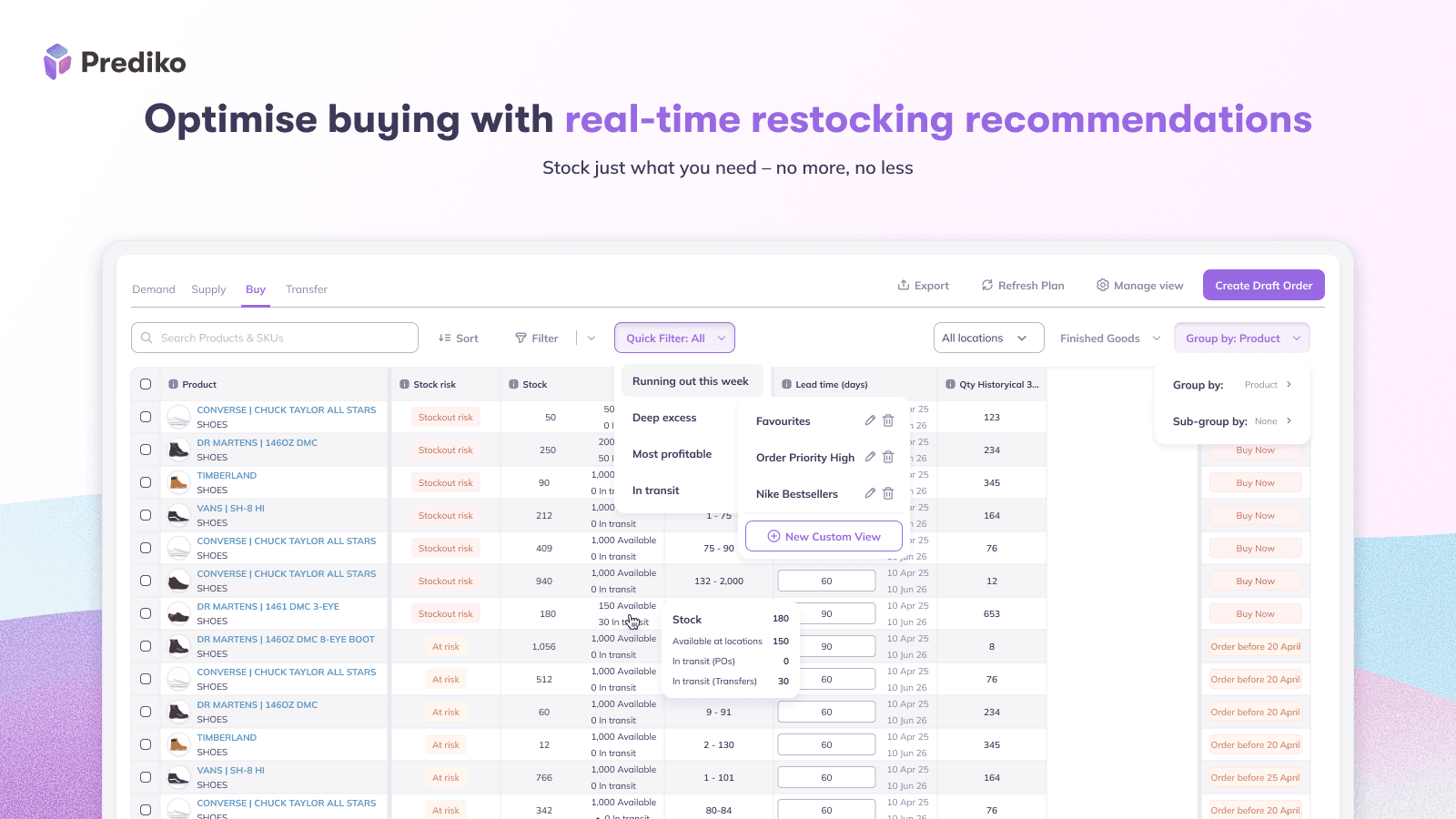Image resolution: width=1456 pixels, height=819 pixels.
Task: Apply the Order Priority High view
Action: click(x=805, y=458)
